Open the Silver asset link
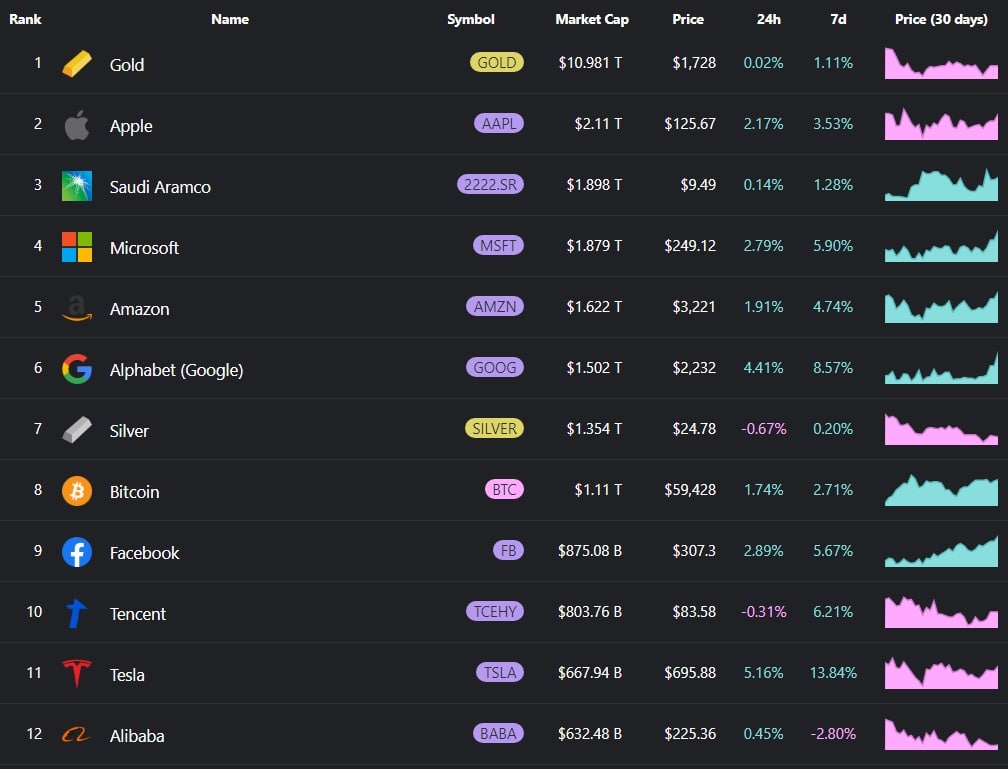Screen dimensions: 1008x769 pyautogui.click(x=129, y=431)
